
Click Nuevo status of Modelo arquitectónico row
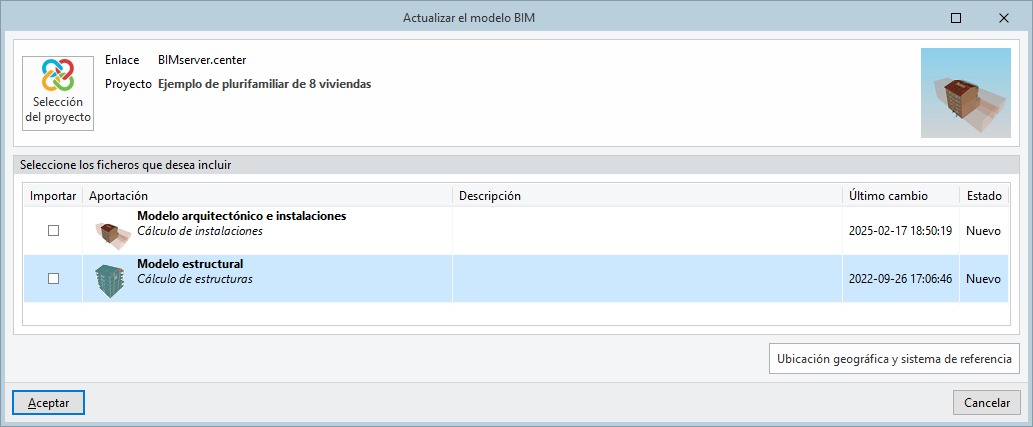point(984,231)
